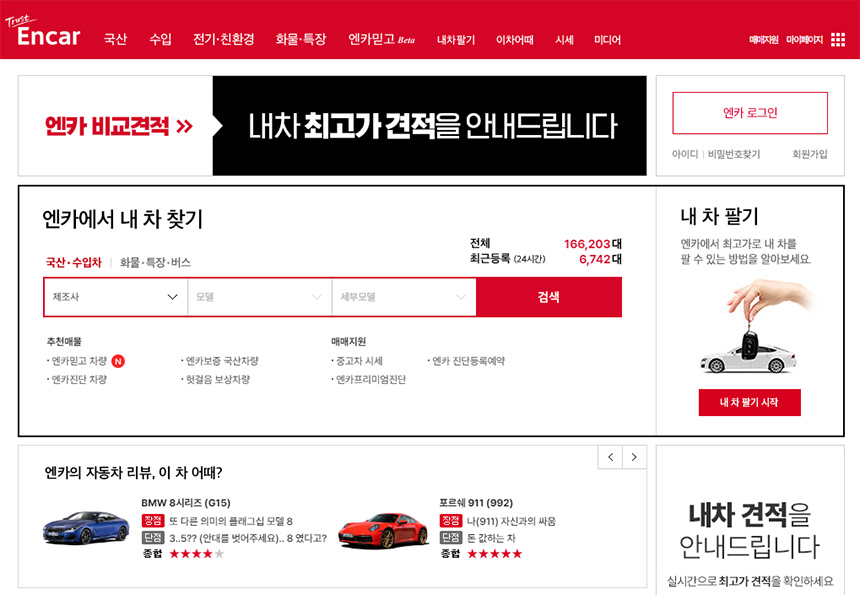
Task: Click the N badge beside 엔카믿고 차량
Action: [118, 361]
